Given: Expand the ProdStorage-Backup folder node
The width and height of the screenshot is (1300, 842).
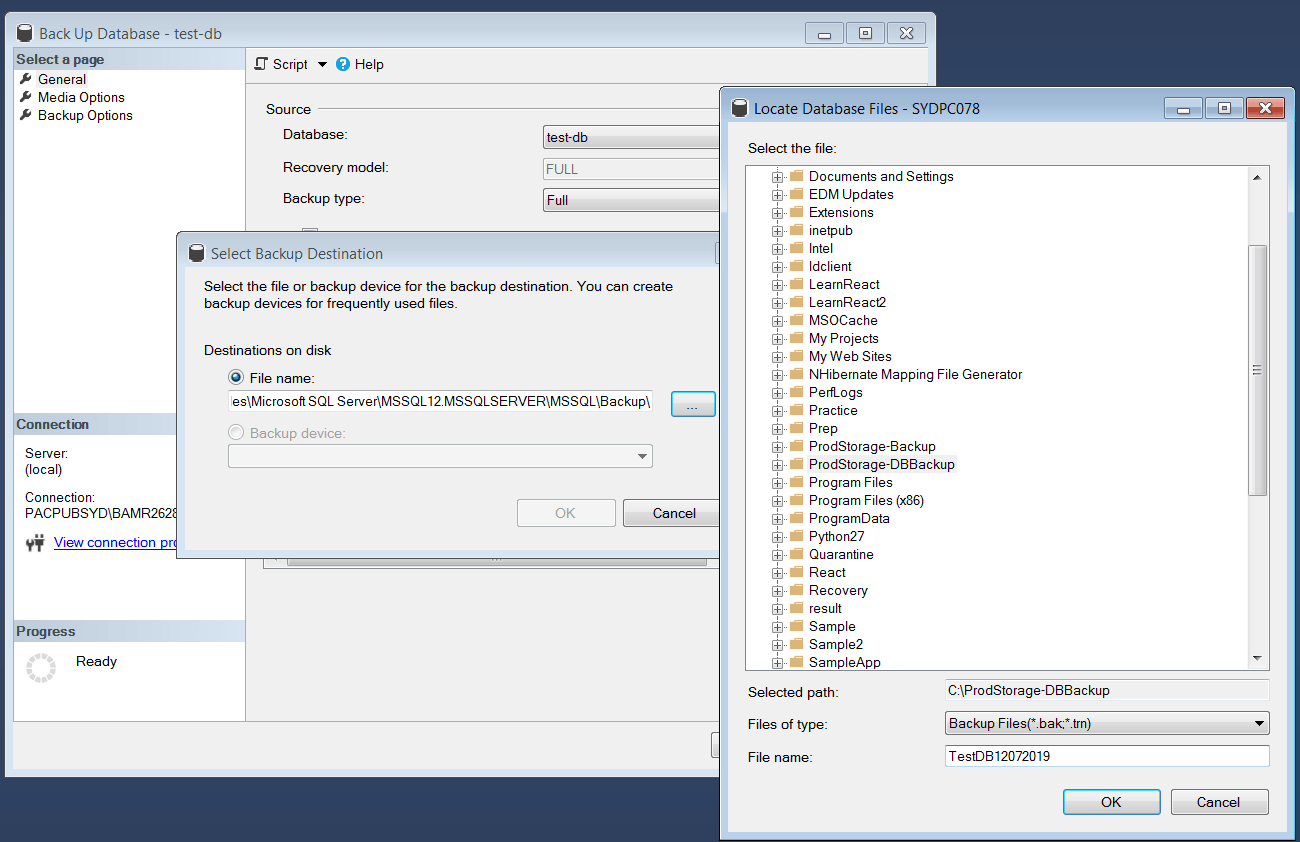Looking at the screenshot, I should coord(777,446).
